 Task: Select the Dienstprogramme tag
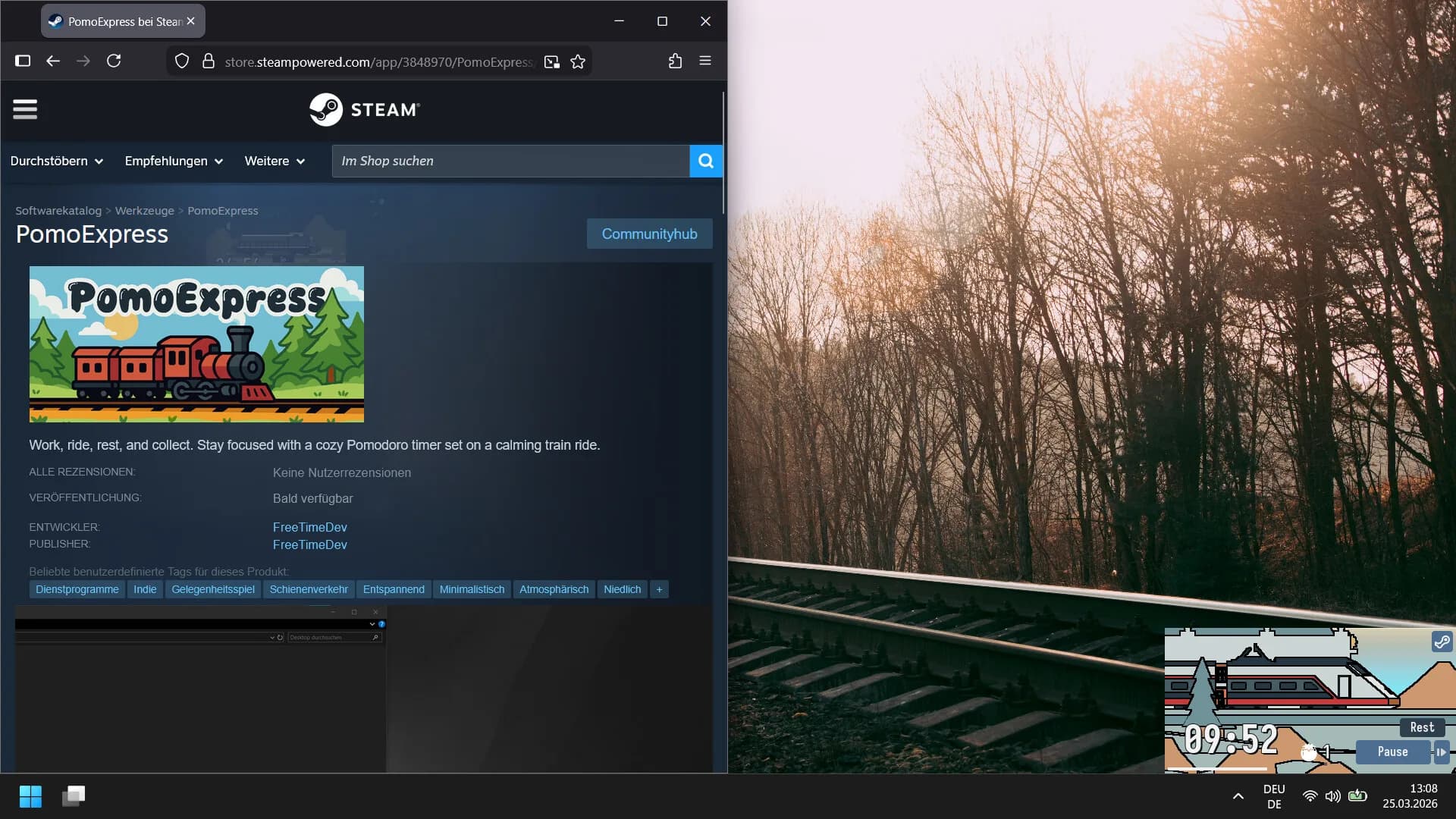point(77,589)
